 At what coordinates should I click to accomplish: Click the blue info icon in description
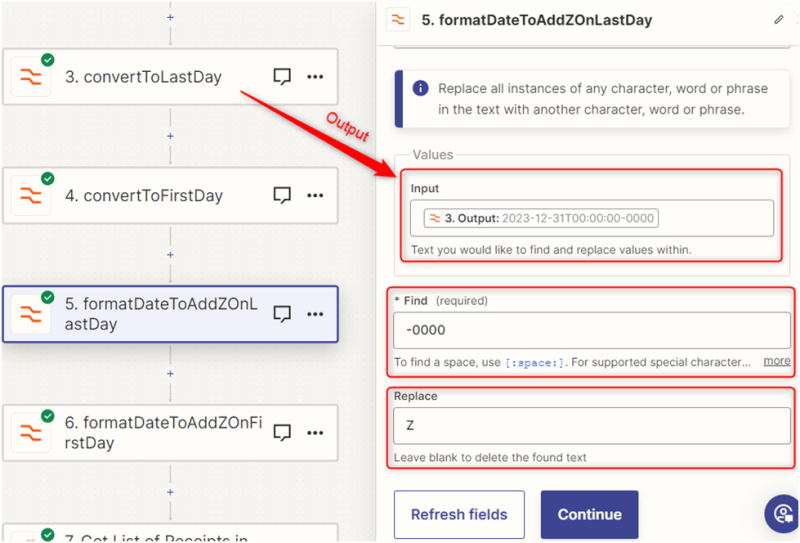point(420,89)
